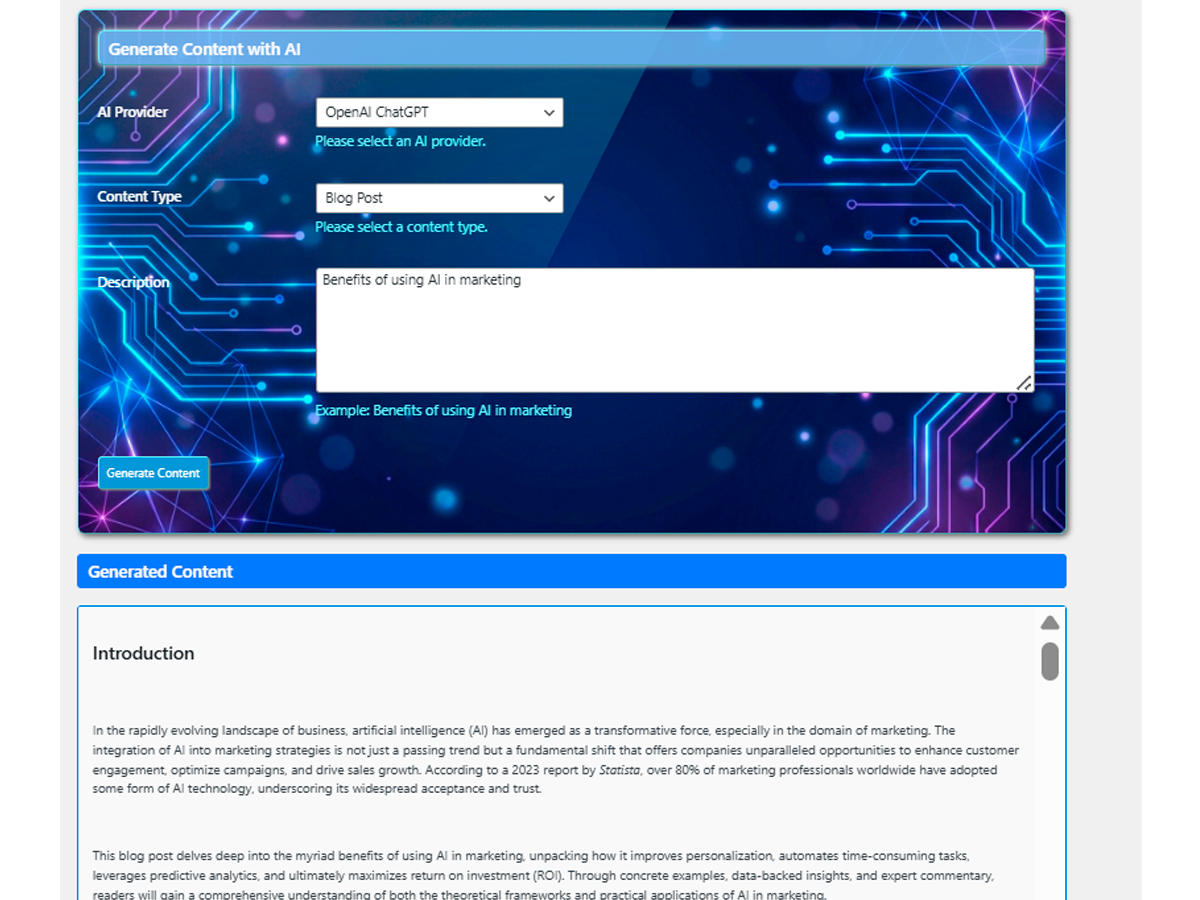Click the scrollbar thumb in Generated Content panel
The image size is (1200, 900).
coord(1049,660)
